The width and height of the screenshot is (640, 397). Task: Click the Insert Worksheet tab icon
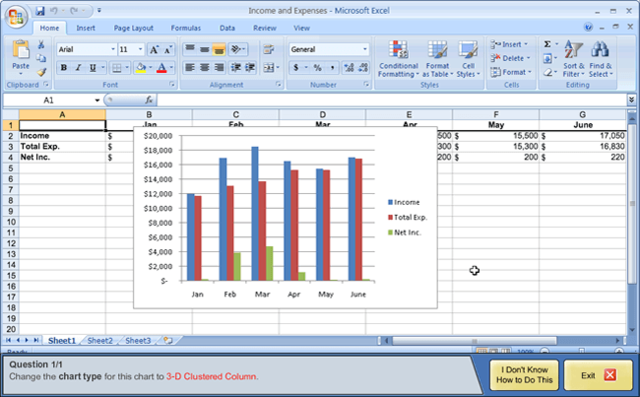168,340
